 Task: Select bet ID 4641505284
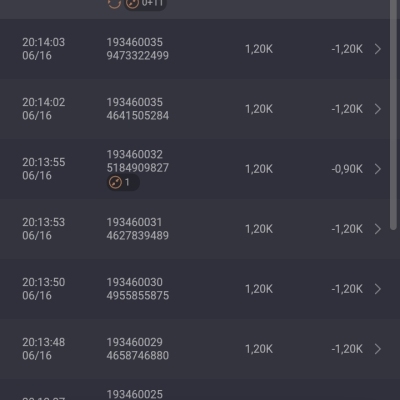138,116
